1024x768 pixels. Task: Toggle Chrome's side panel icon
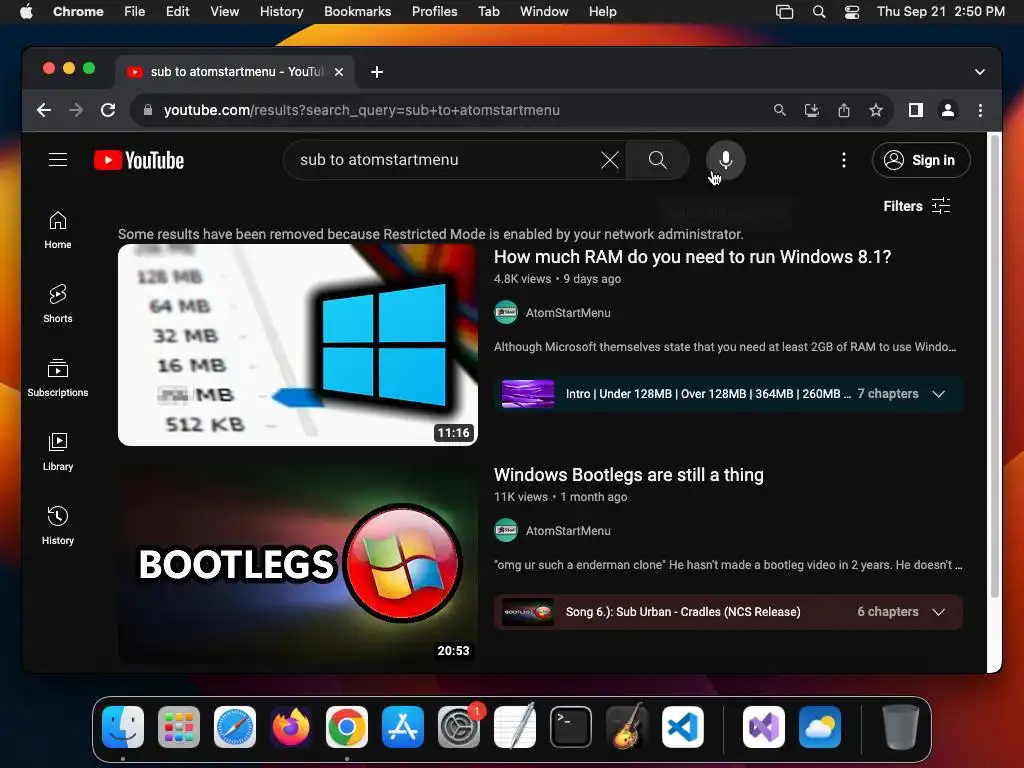(x=916, y=110)
